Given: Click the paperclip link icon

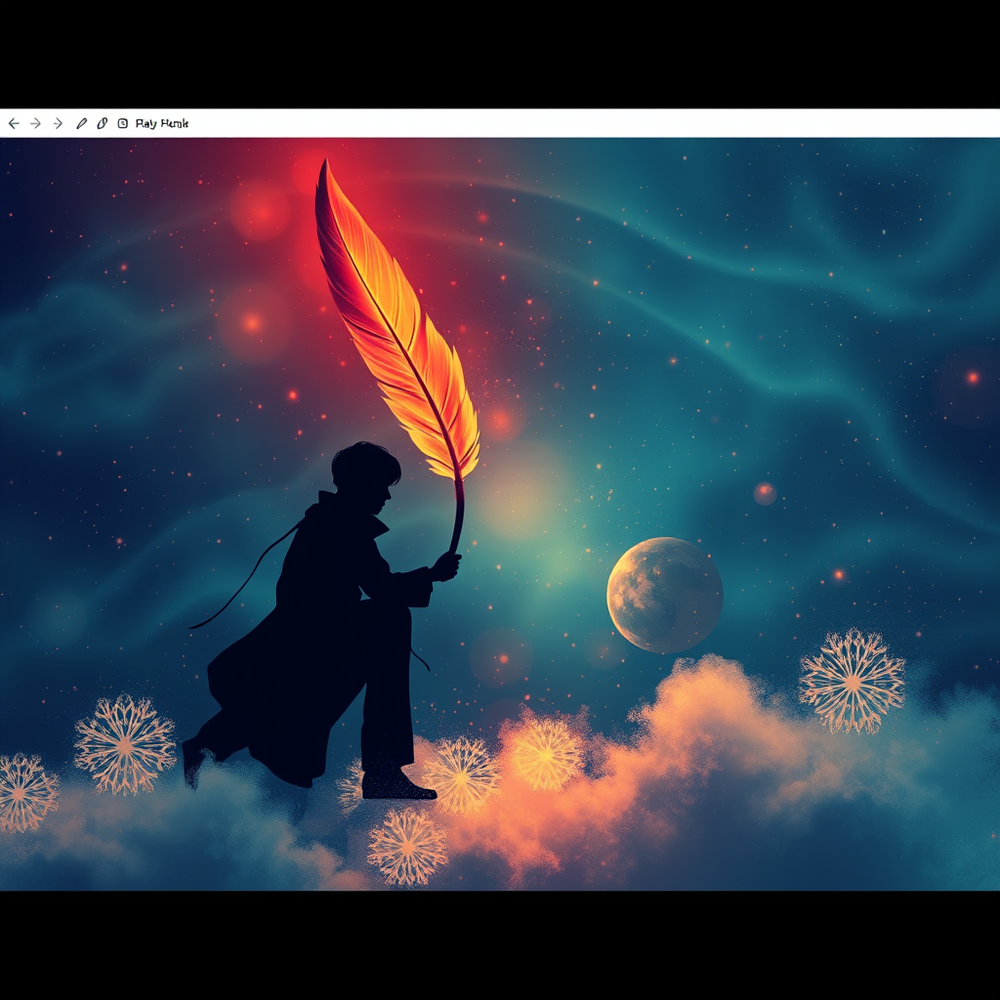Looking at the screenshot, I should (x=101, y=123).
